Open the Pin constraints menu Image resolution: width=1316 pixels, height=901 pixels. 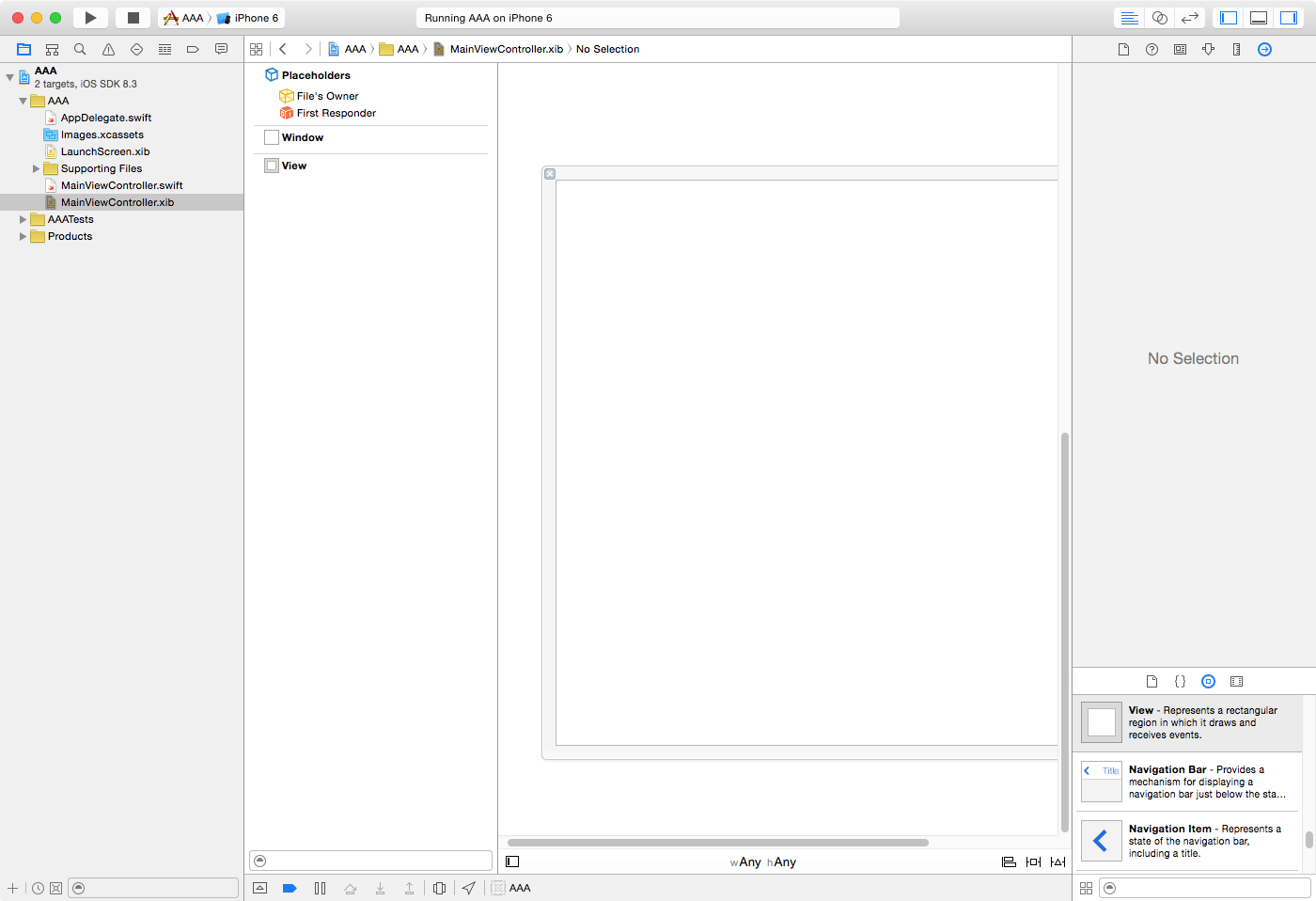[x=1033, y=861]
